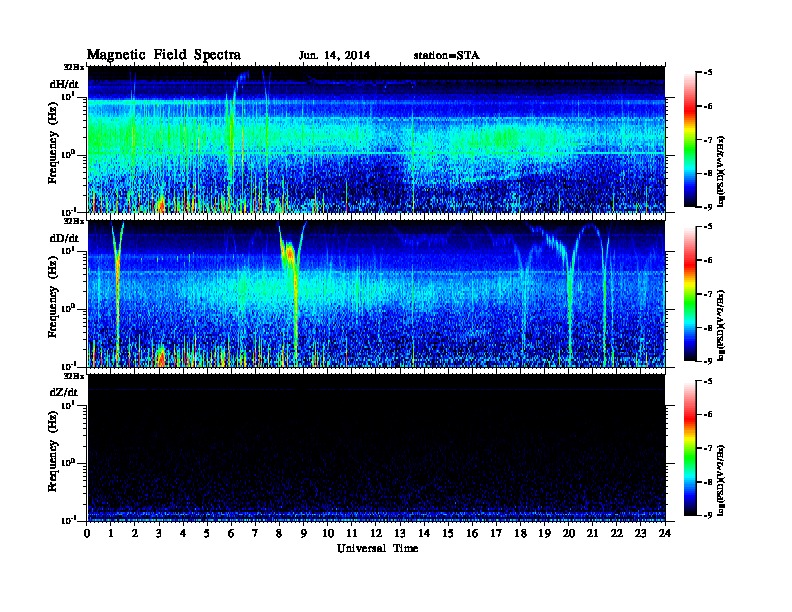Click the red spot near 3 UT at the bottom of the dH/dt spectrogram
The image size is (792, 612).
tap(161, 205)
